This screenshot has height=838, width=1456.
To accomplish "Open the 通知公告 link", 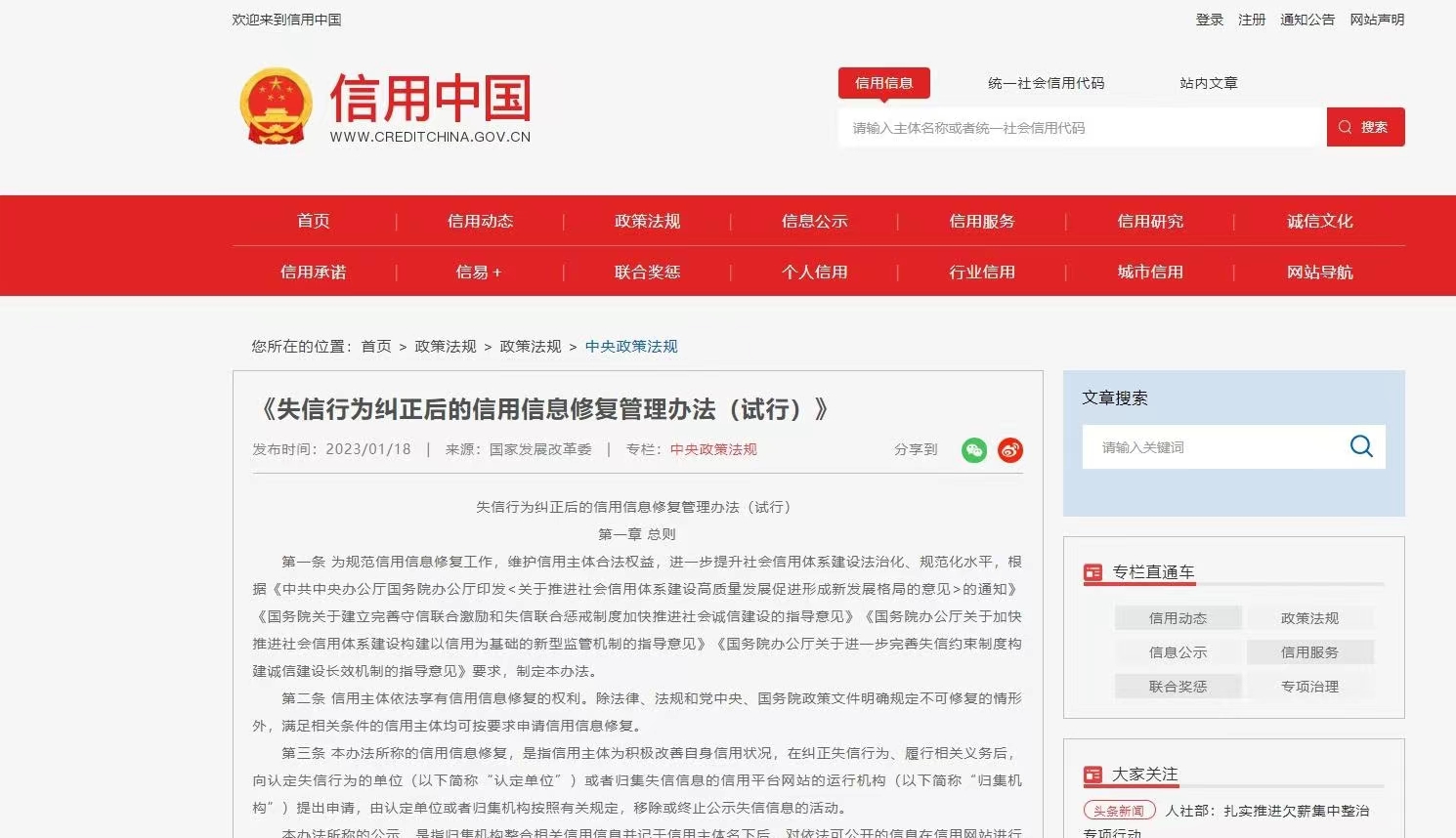I will coord(1306,20).
